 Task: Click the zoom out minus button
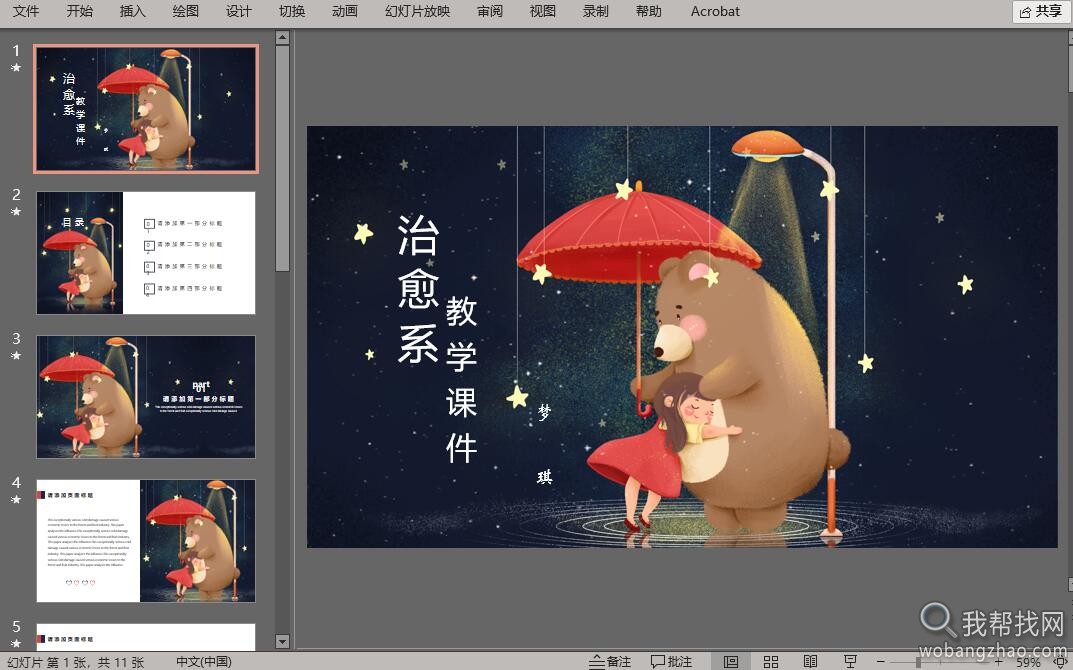pyautogui.click(x=881, y=662)
